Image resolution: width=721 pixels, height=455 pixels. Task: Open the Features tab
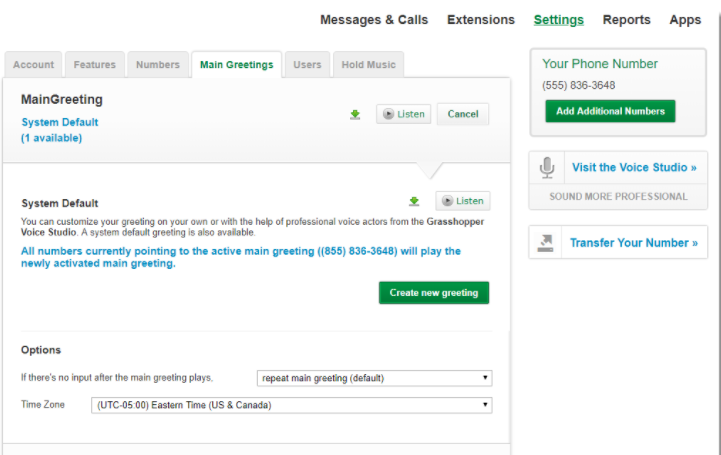(x=95, y=65)
